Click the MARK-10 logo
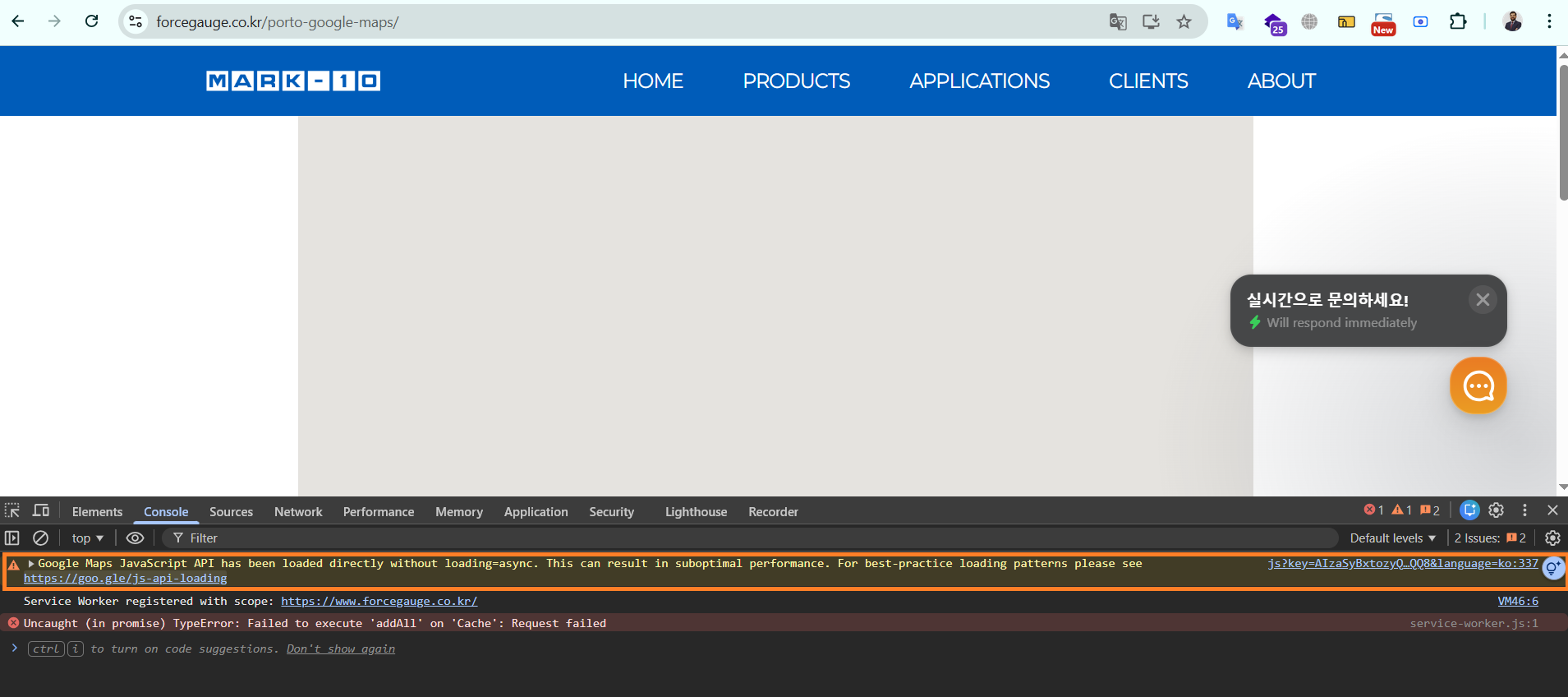The image size is (1568, 697). pos(293,81)
